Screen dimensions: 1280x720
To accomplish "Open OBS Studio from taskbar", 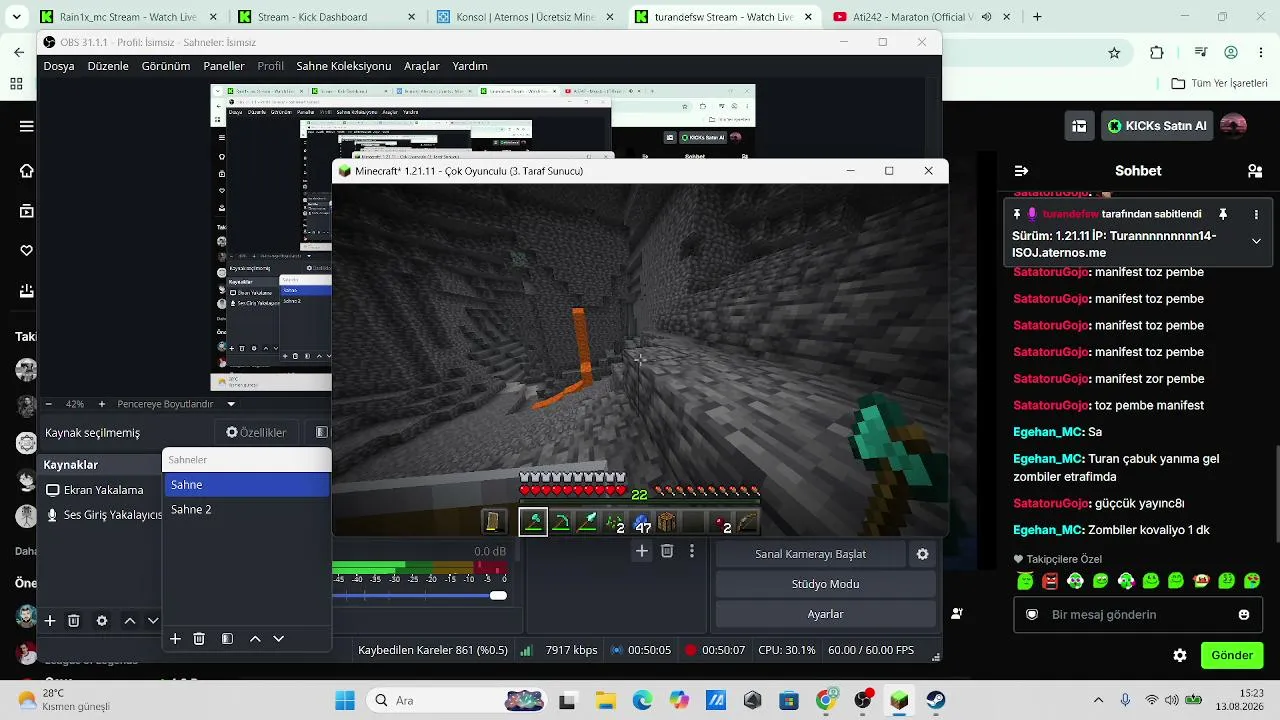I will (x=863, y=700).
